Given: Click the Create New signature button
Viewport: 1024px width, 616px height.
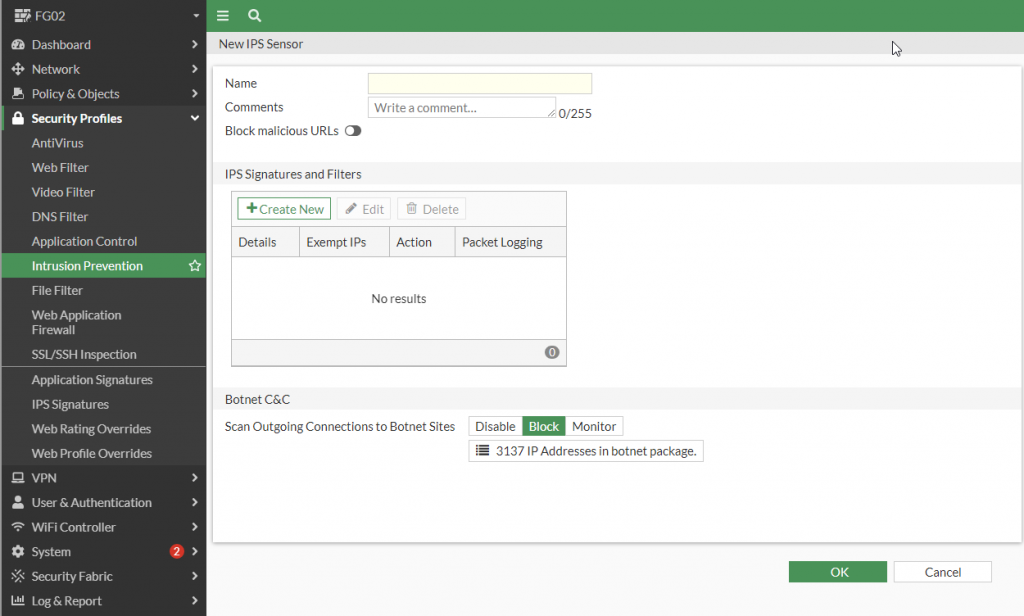Looking at the screenshot, I should [x=284, y=209].
